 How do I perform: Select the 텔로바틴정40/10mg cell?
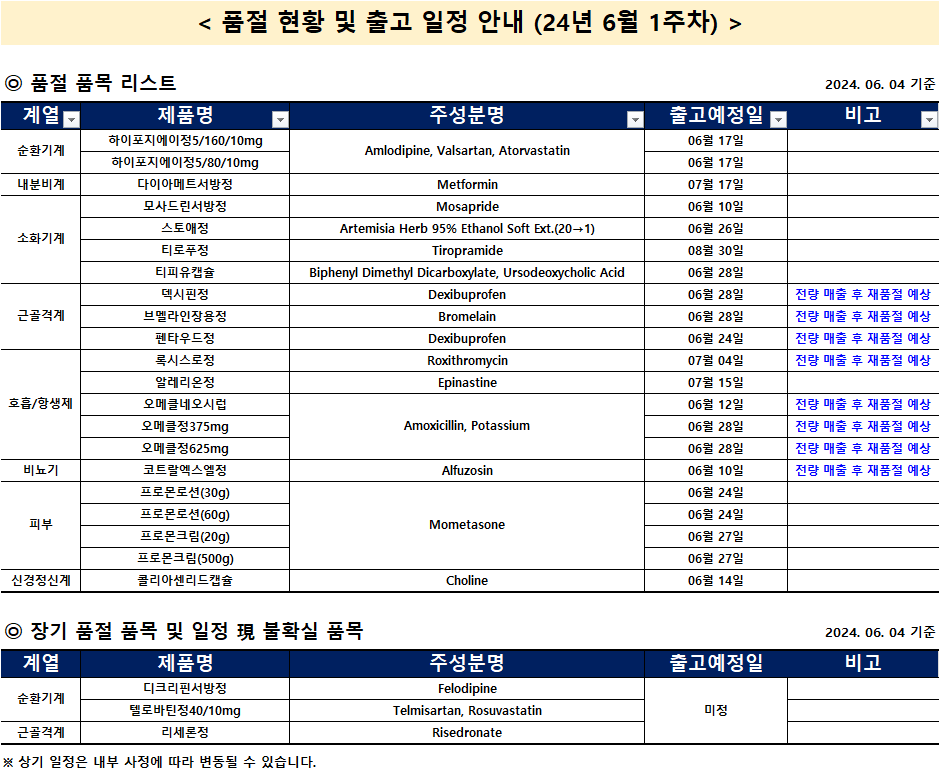click(x=185, y=711)
